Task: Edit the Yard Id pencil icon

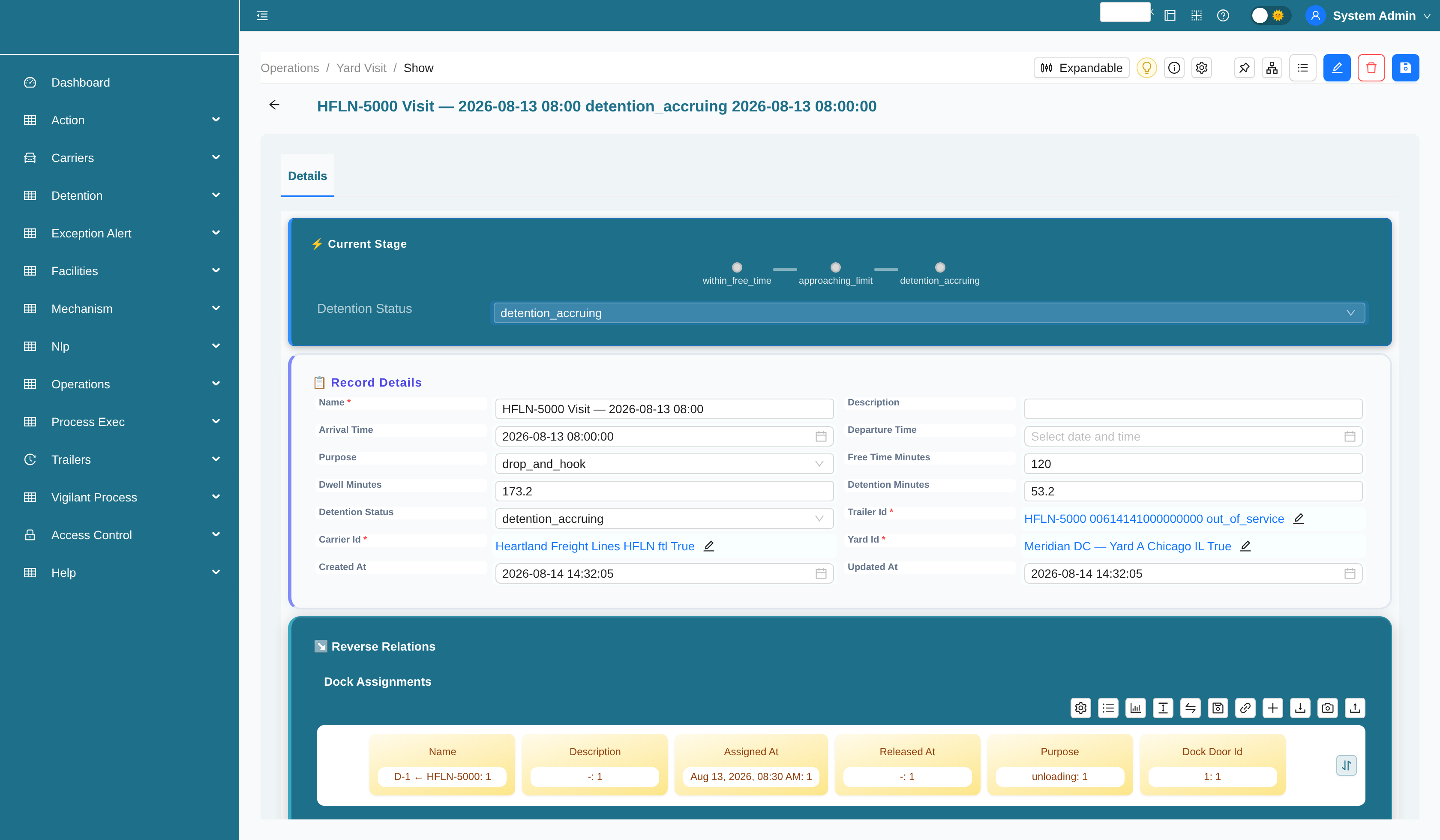Action: (x=1246, y=546)
